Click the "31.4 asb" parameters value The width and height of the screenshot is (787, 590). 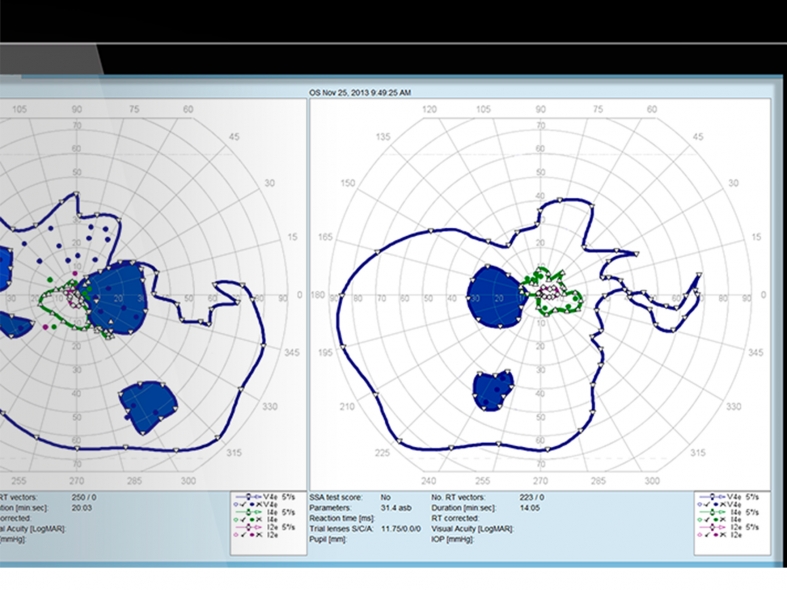coord(396,508)
